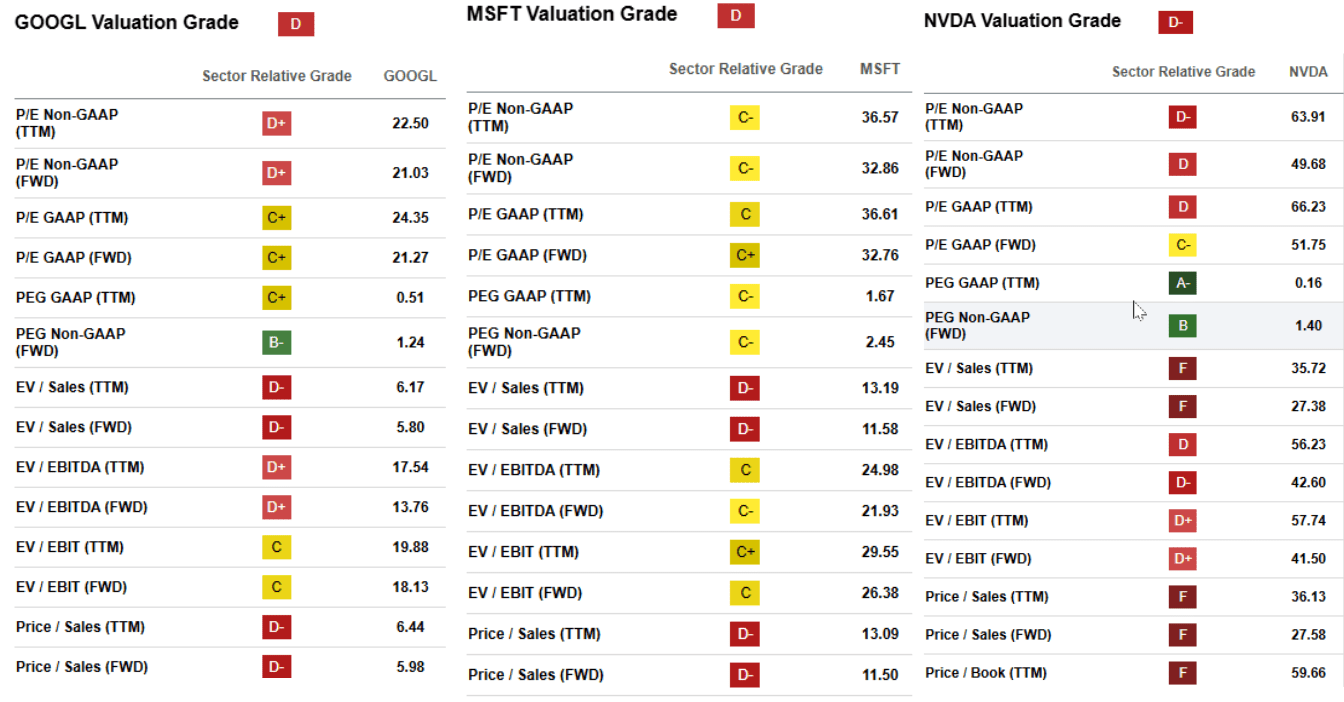This screenshot has width=1344, height=702.
Task: Click NVDA PEG Non-GAAP (FWD) B grade badge
Action: [x=1183, y=326]
